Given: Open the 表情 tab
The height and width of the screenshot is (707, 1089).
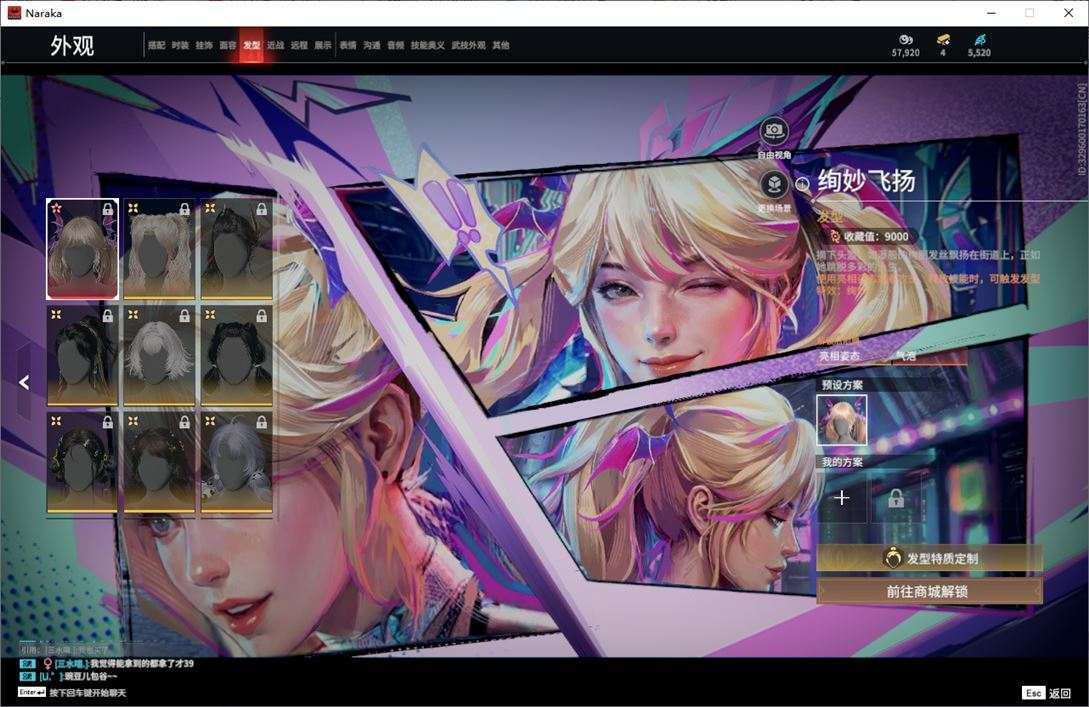Looking at the screenshot, I should pos(347,45).
